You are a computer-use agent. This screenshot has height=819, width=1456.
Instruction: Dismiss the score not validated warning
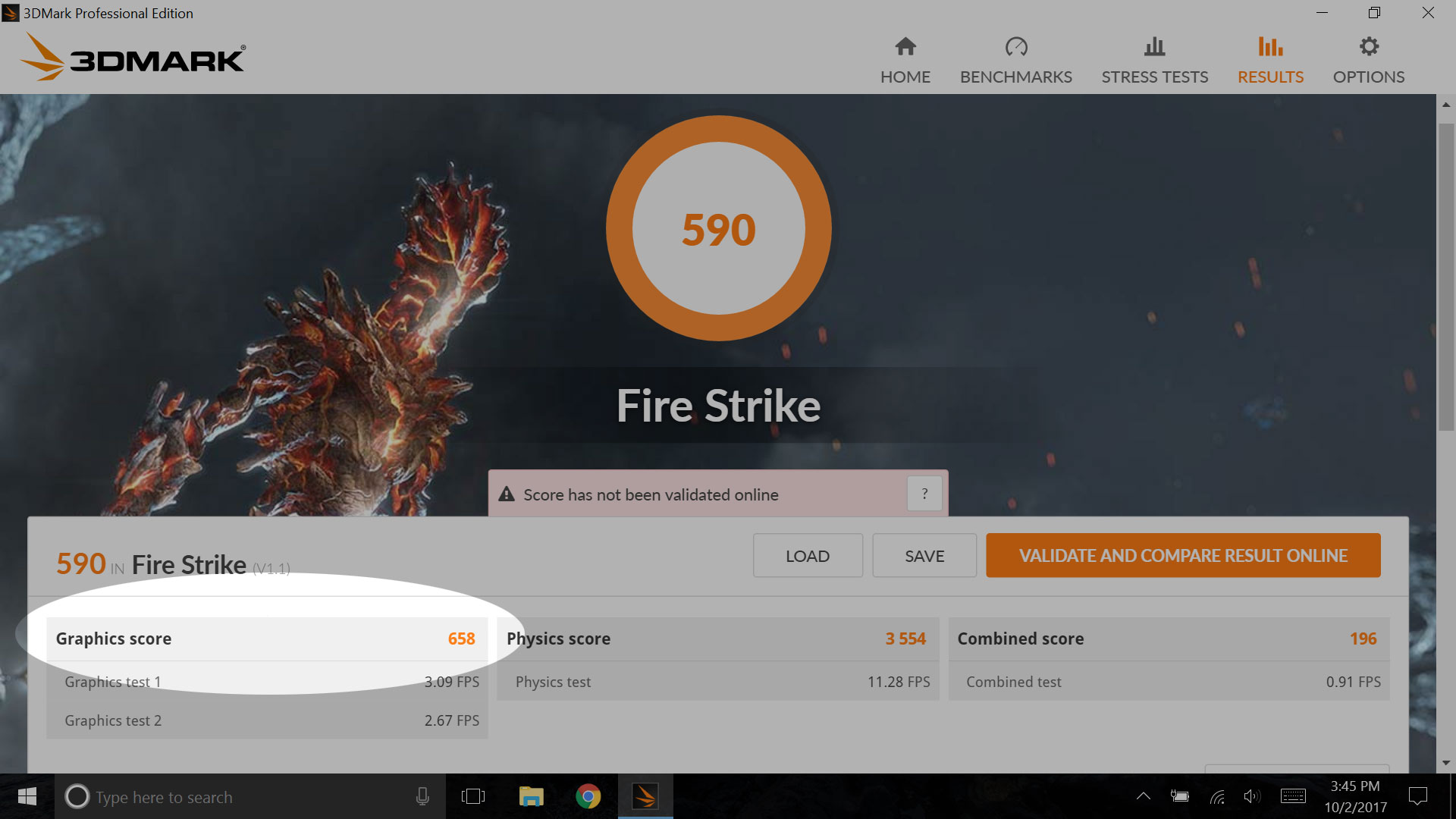coord(924,493)
